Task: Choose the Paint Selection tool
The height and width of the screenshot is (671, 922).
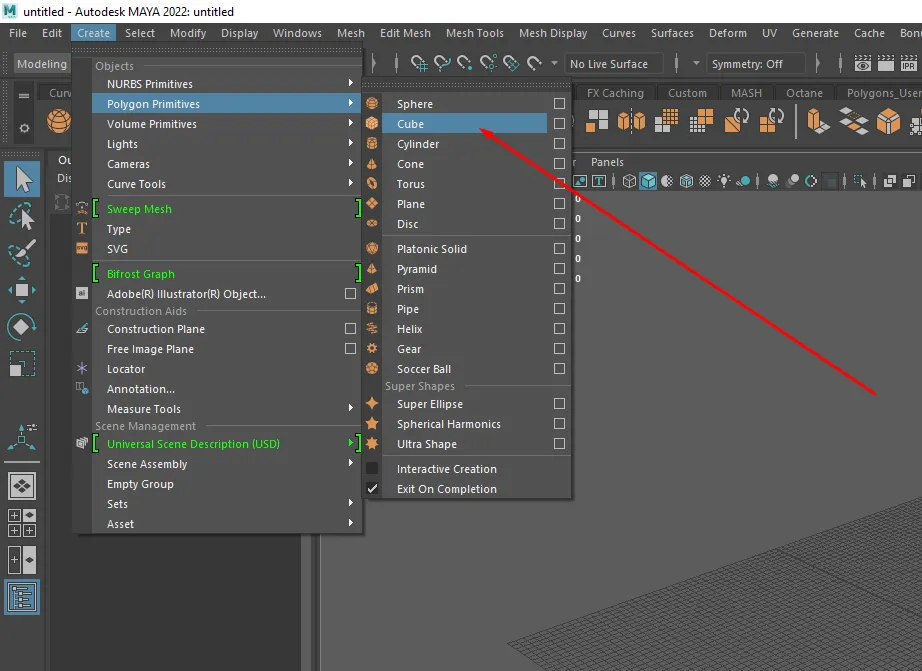Action: coord(22,253)
